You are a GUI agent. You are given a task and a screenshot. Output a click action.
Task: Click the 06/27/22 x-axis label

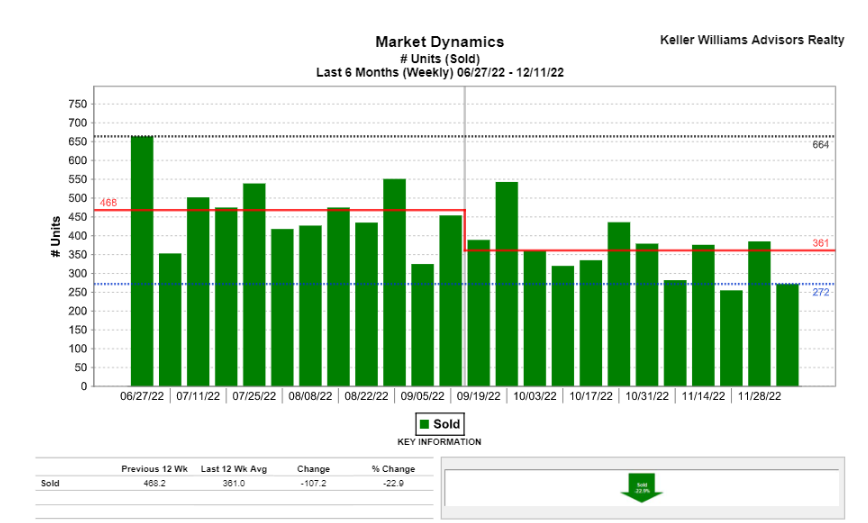tap(142, 396)
